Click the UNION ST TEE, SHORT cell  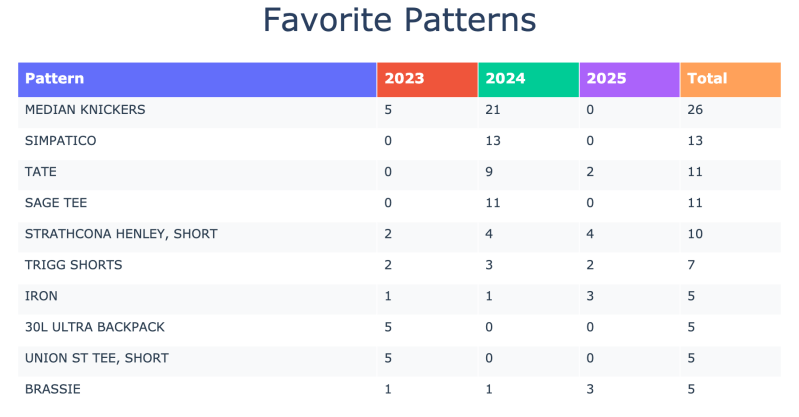(x=96, y=358)
